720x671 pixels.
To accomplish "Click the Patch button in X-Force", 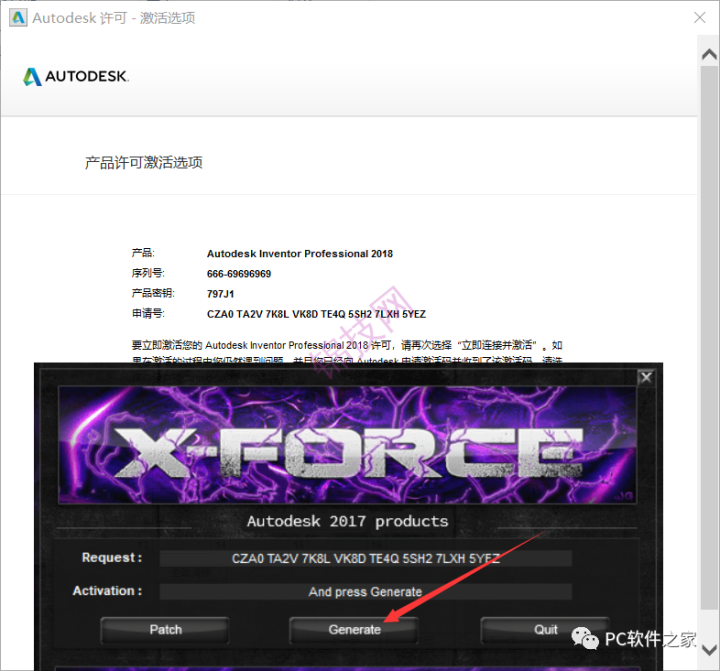I will (x=165, y=630).
